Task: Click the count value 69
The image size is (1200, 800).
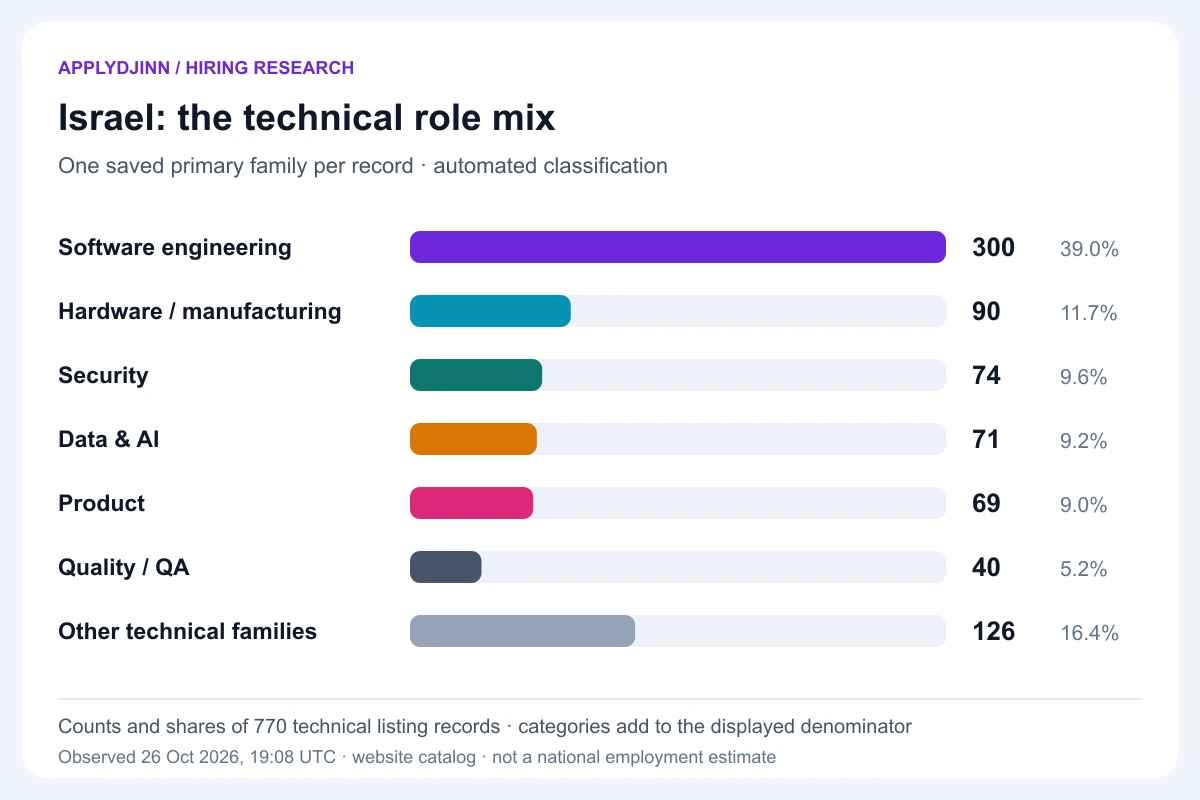Action: (986, 504)
